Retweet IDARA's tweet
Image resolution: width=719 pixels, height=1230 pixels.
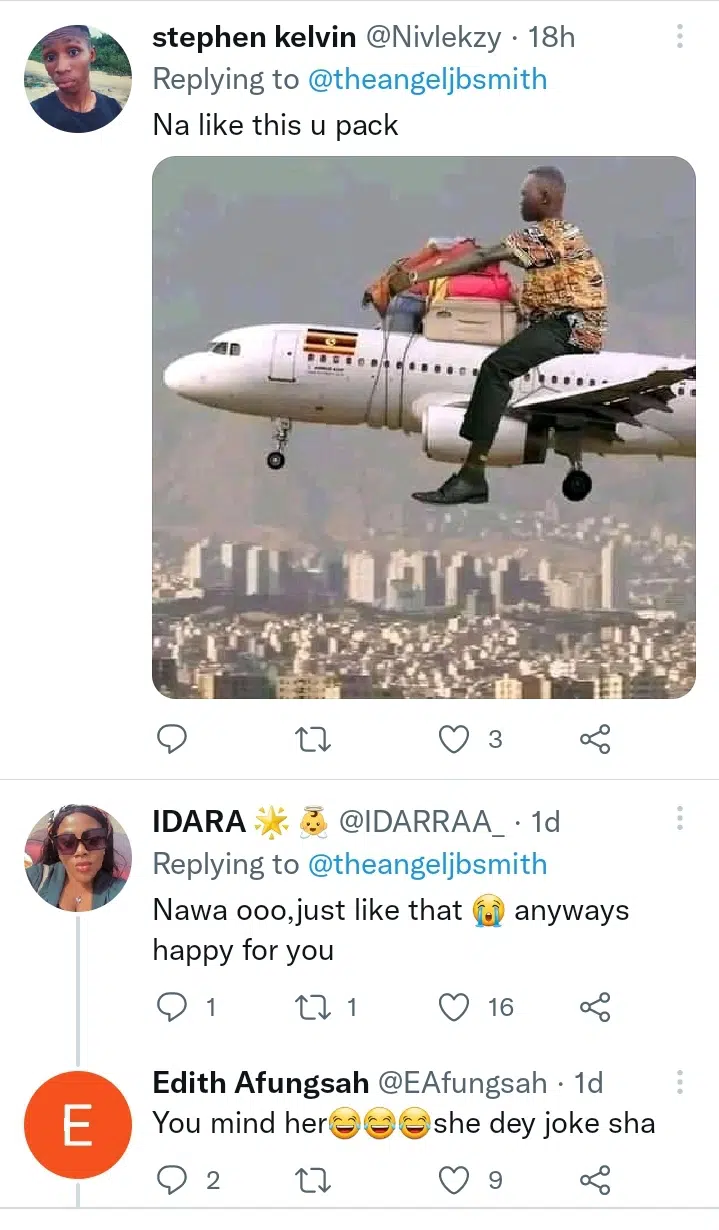(x=314, y=1007)
